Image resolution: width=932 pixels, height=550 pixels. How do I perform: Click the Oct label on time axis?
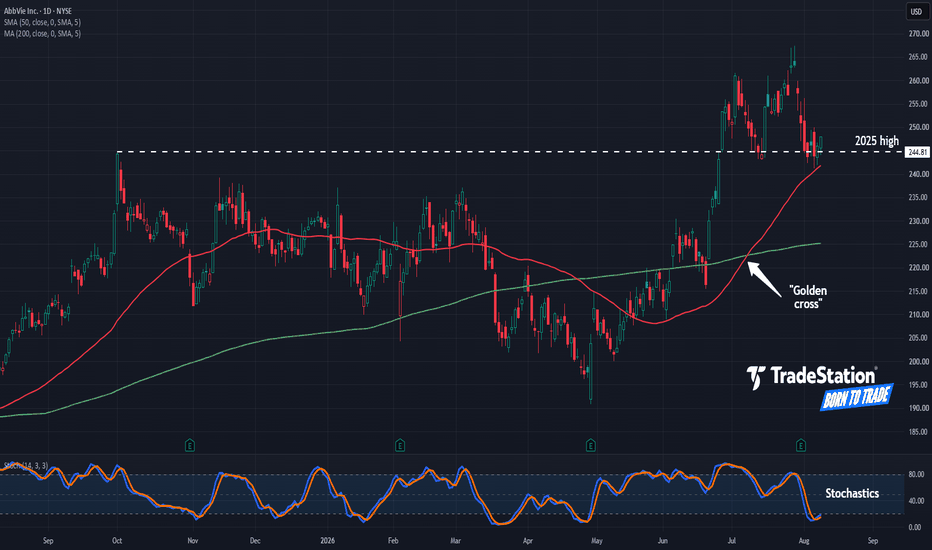[x=117, y=540]
